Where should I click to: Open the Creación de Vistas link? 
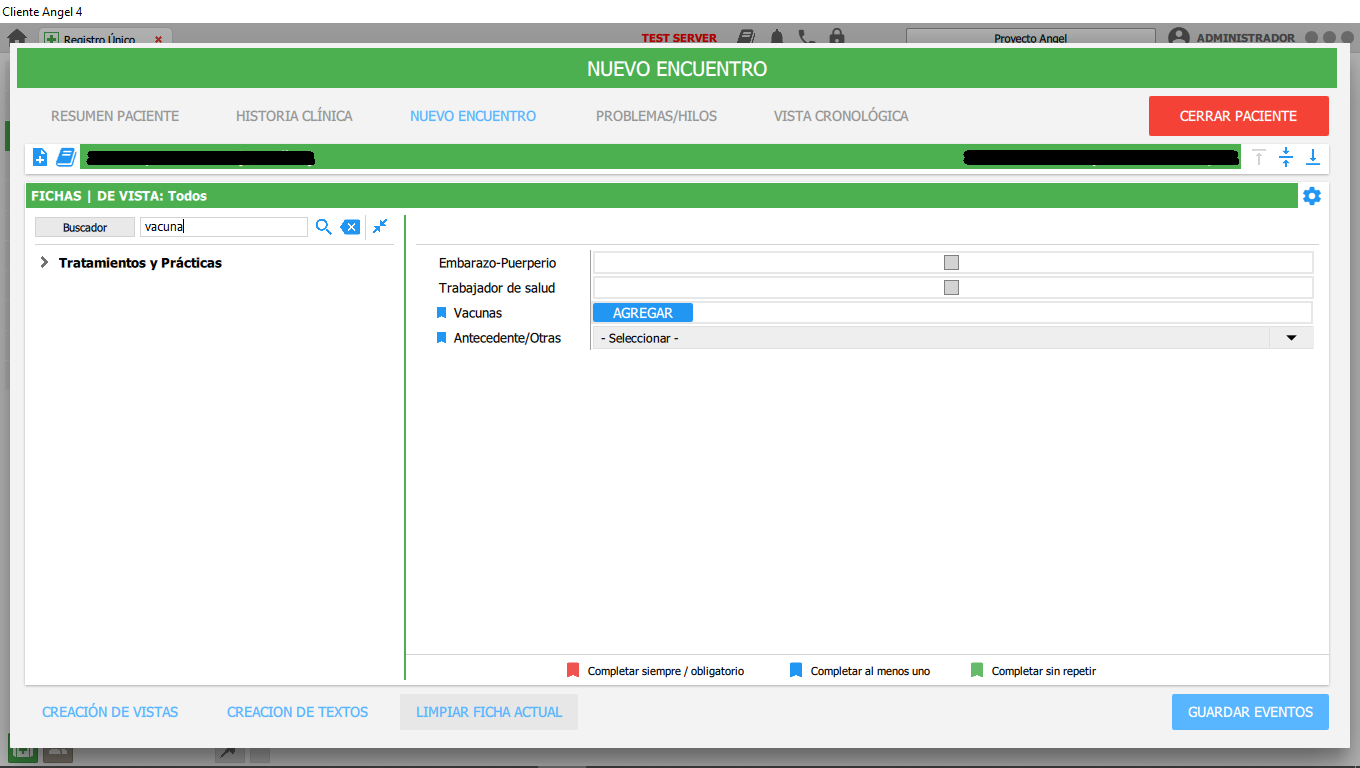click(x=110, y=712)
